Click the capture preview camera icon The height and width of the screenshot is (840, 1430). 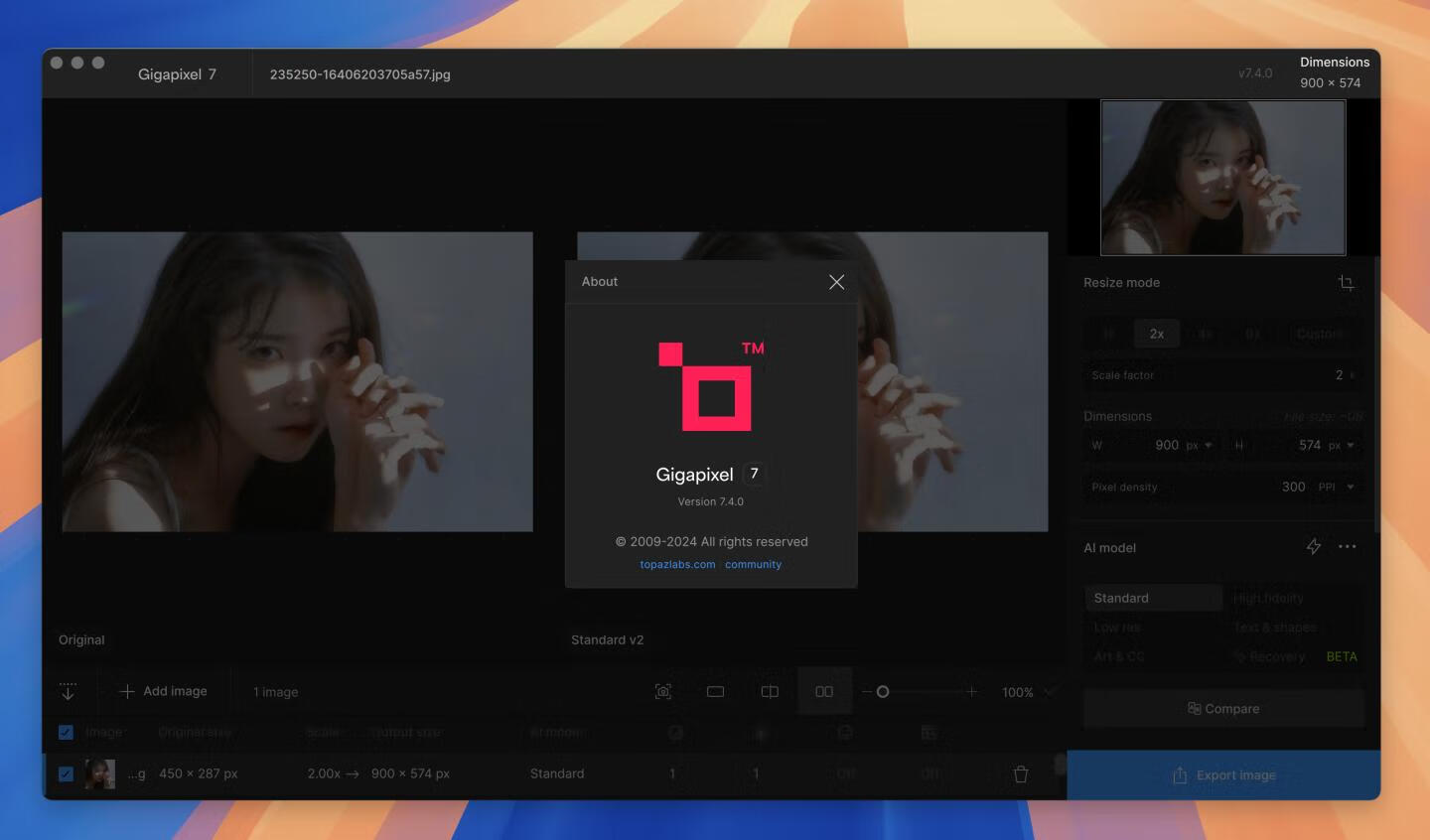pos(663,692)
